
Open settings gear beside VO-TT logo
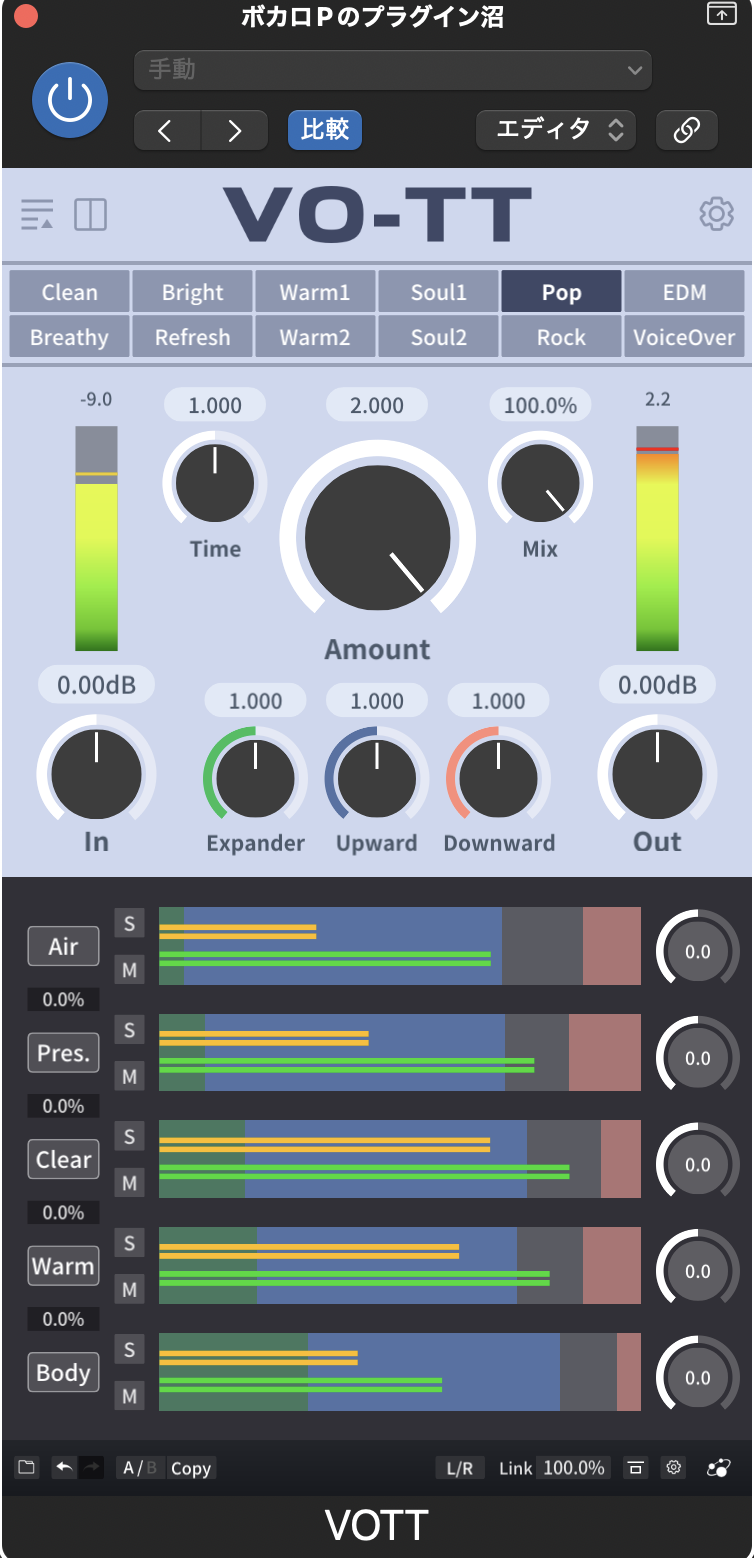pos(716,214)
